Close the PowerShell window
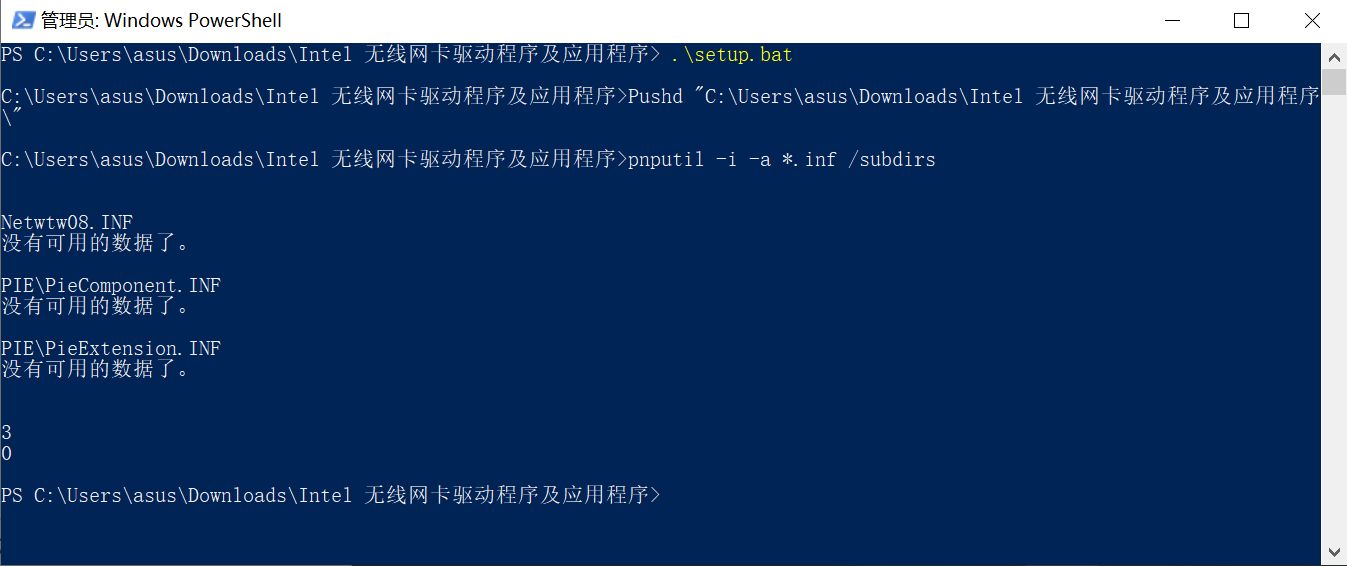The width and height of the screenshot is (1347, 566). tap(1312, 20)
